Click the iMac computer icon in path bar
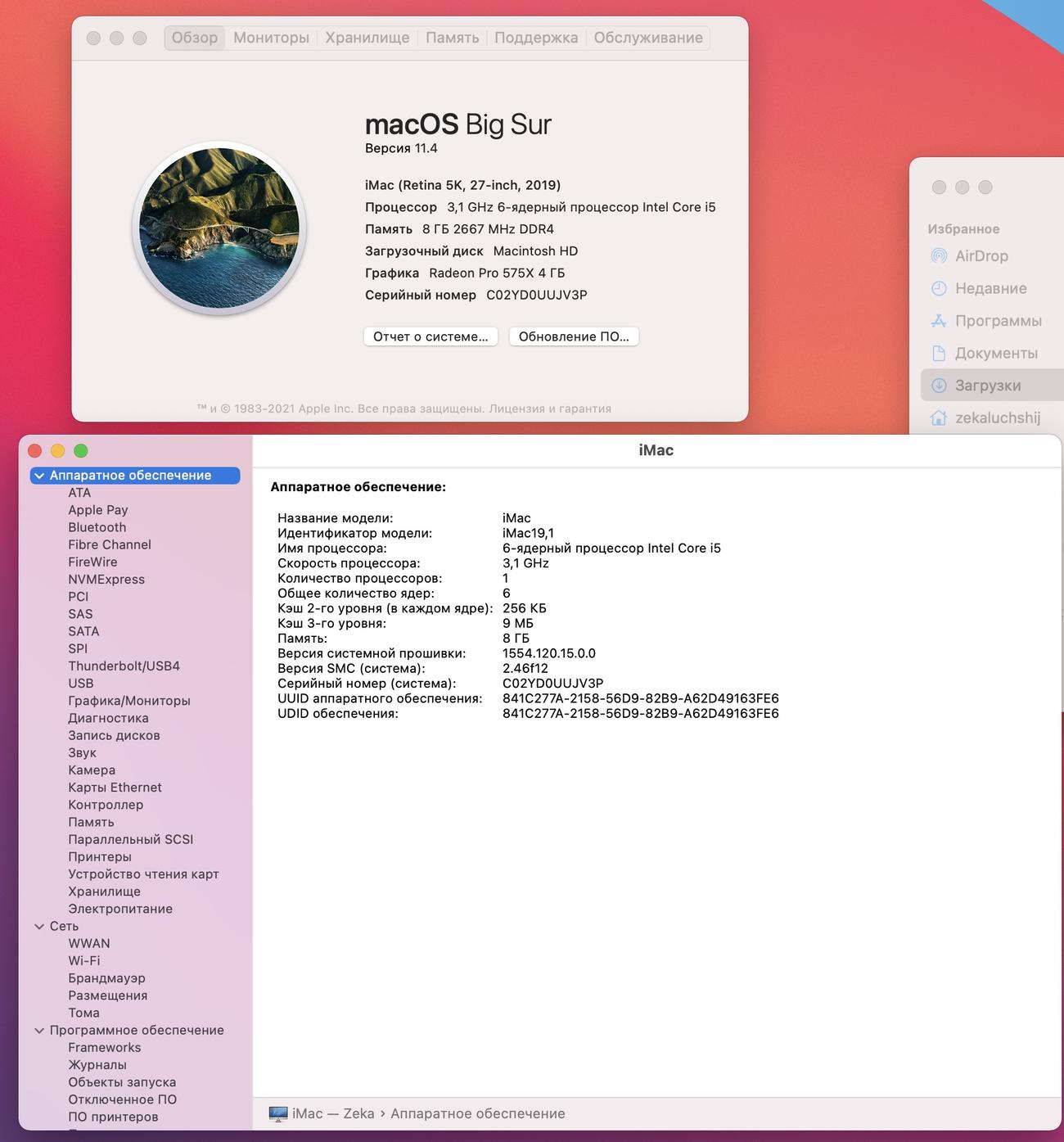This screenshot has width=1064, height=1142. coord(278,1113)
